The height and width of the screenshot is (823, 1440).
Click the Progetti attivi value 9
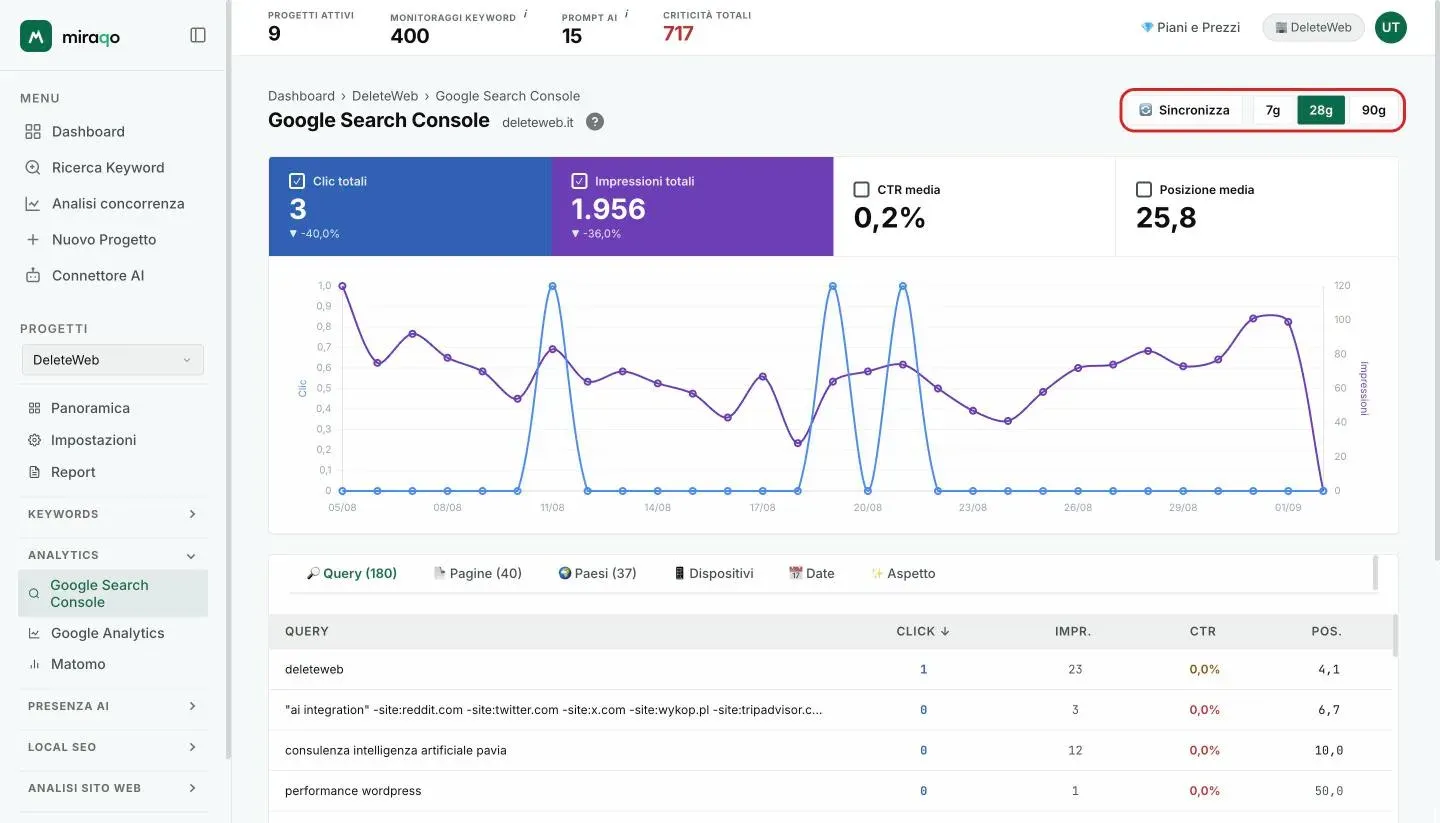[x=274, y=34]
